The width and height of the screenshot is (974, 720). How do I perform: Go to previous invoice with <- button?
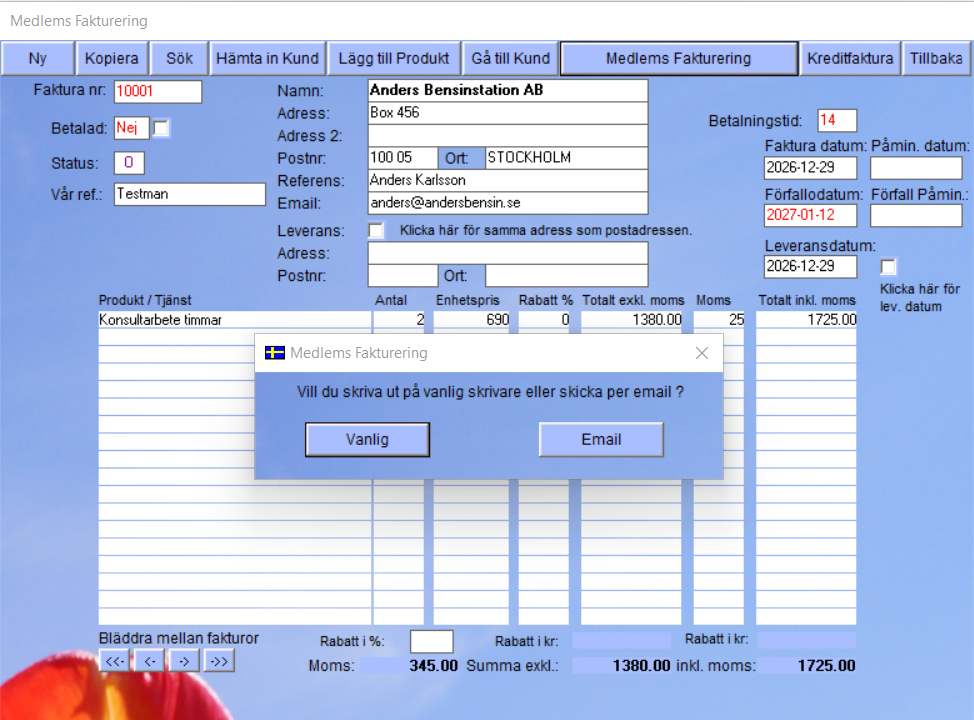coord(150,661)
